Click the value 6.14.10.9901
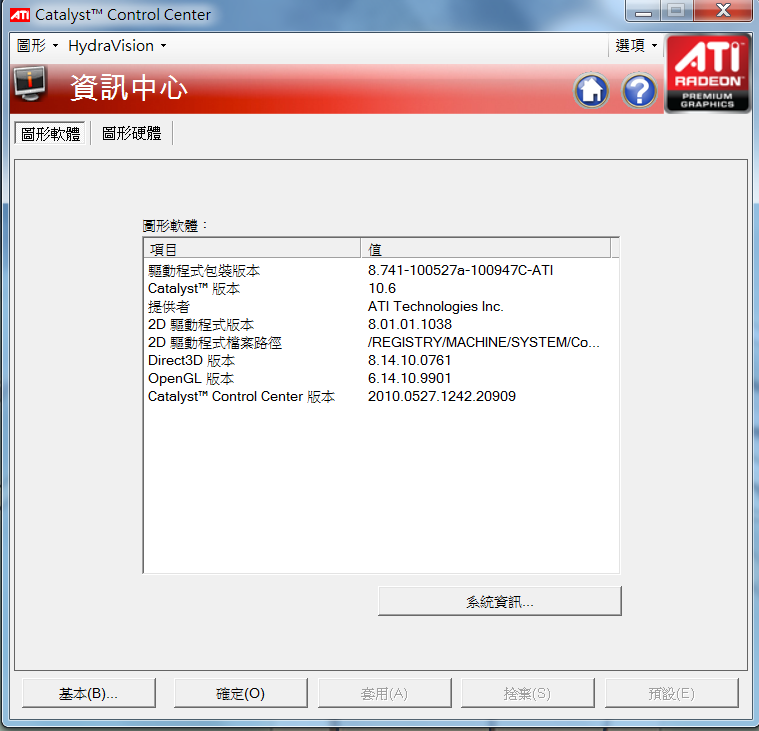The width and height of the screenshot is (759, 731). 410,378
